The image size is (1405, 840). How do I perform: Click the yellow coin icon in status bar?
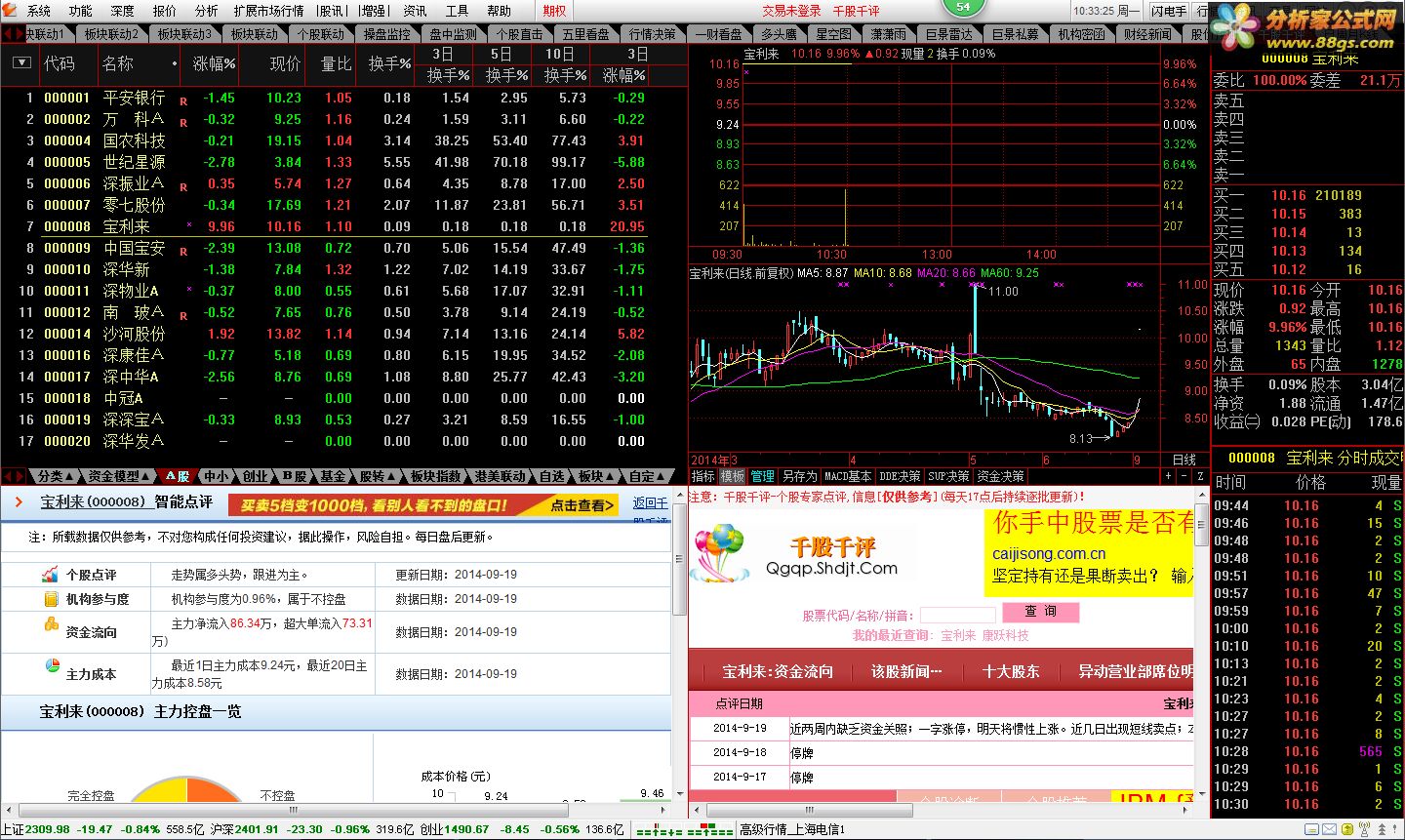point(1347,829)
